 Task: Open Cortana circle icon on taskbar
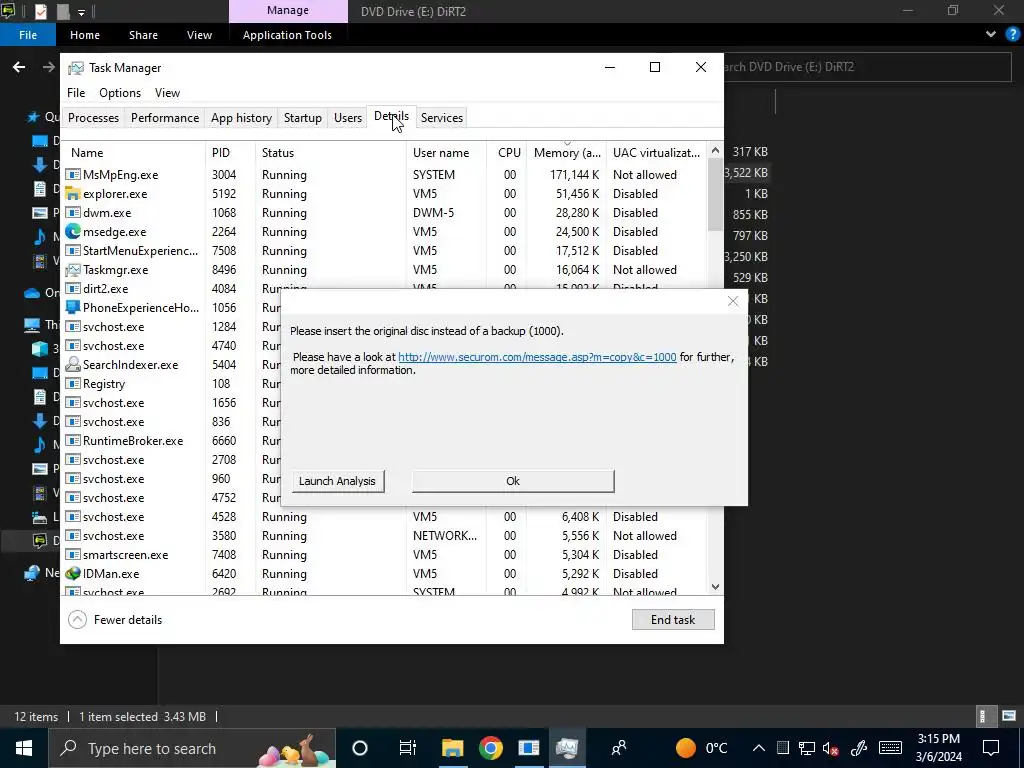(360, 748)
